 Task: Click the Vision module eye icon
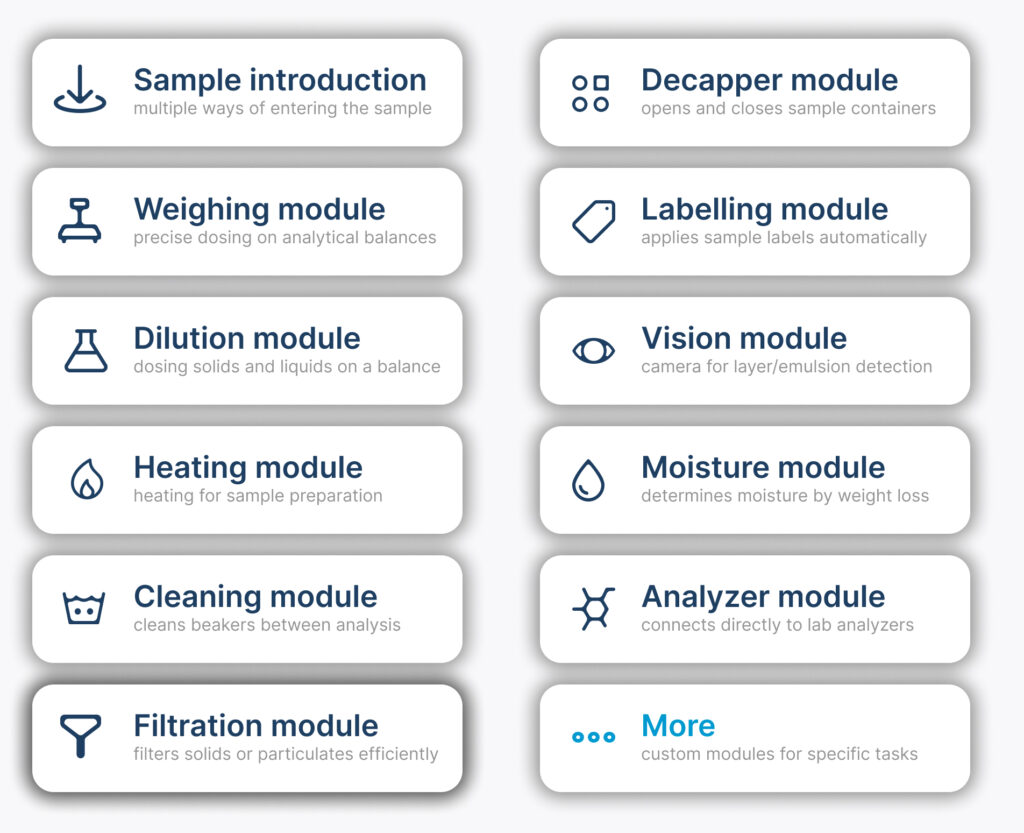(593, 350)
